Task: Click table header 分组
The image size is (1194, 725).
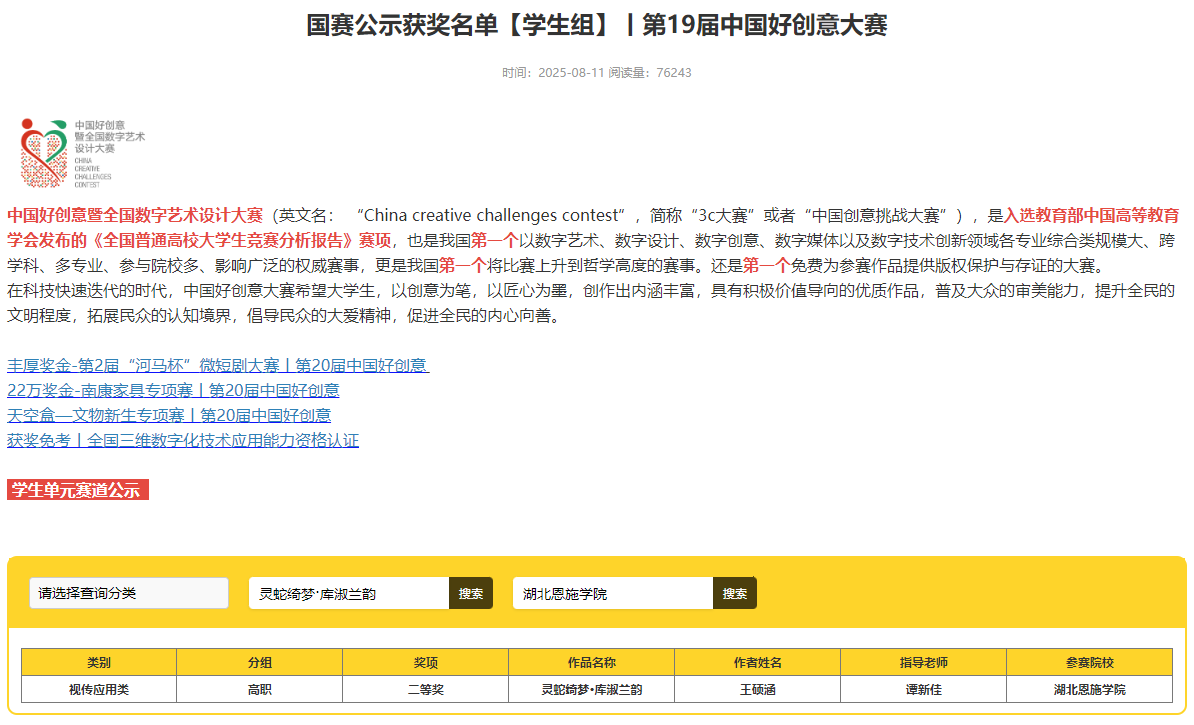Action: [x=260, y=663]
